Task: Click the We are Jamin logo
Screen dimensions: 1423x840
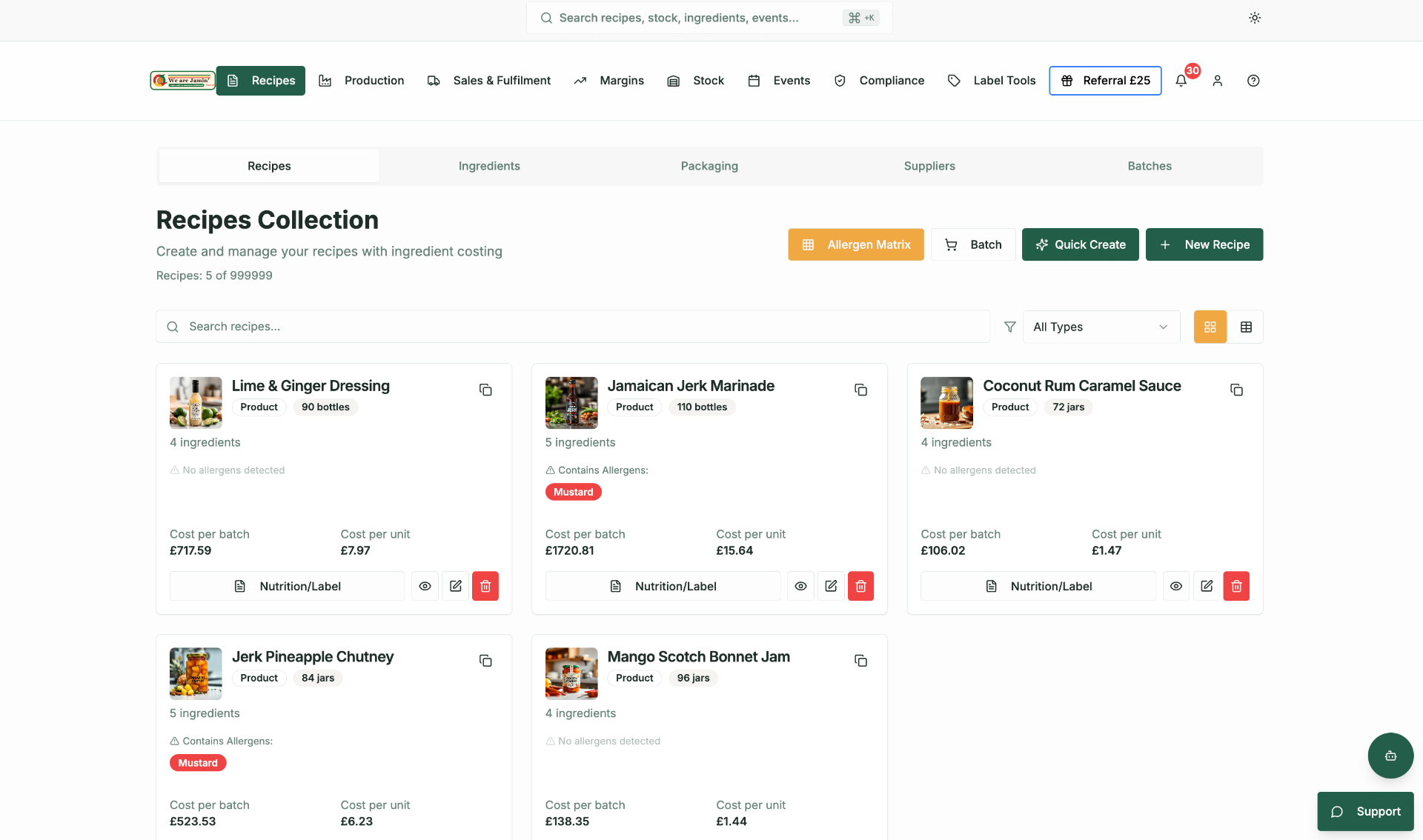Action: point(182,81)
